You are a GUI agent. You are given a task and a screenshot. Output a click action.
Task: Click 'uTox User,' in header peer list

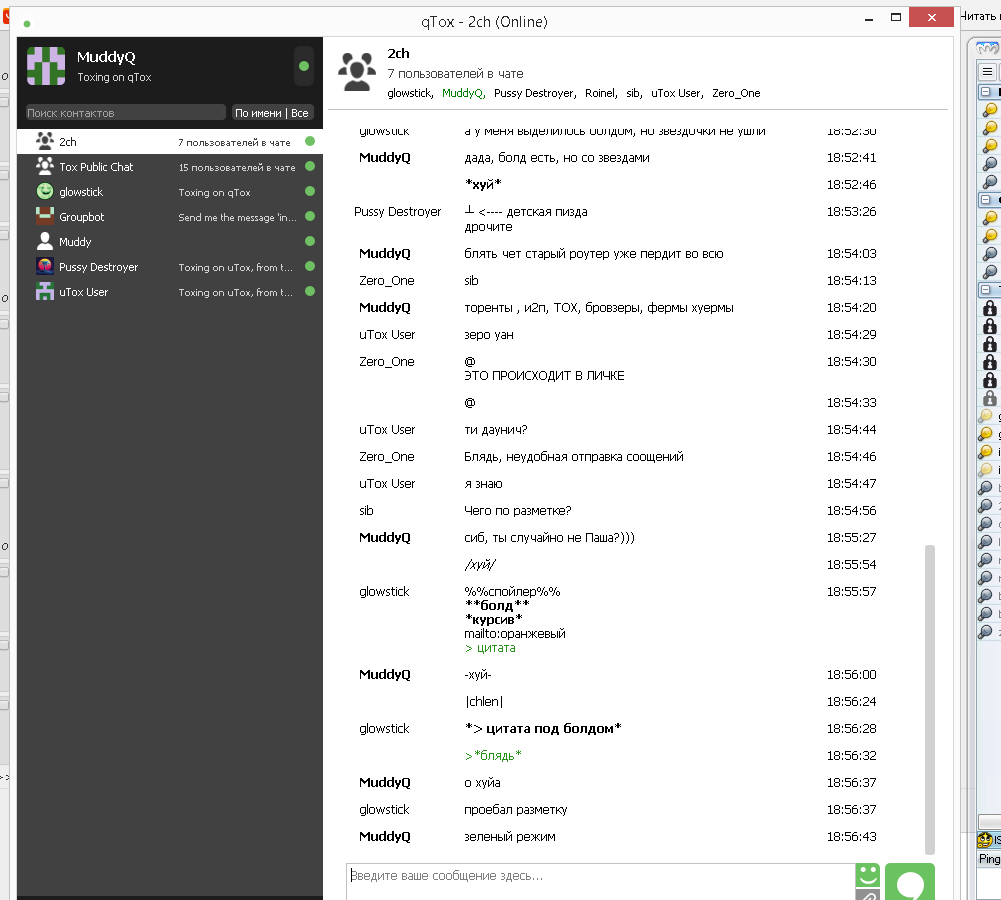tap(677, 93)
